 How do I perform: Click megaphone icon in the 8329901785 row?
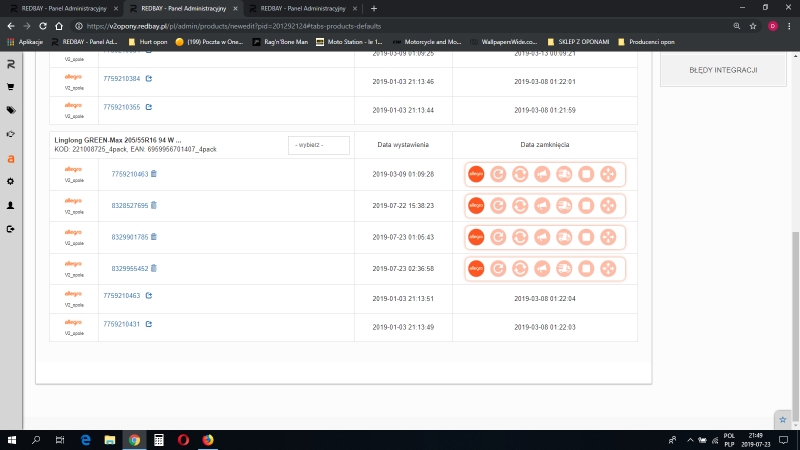tap(541, 237)
